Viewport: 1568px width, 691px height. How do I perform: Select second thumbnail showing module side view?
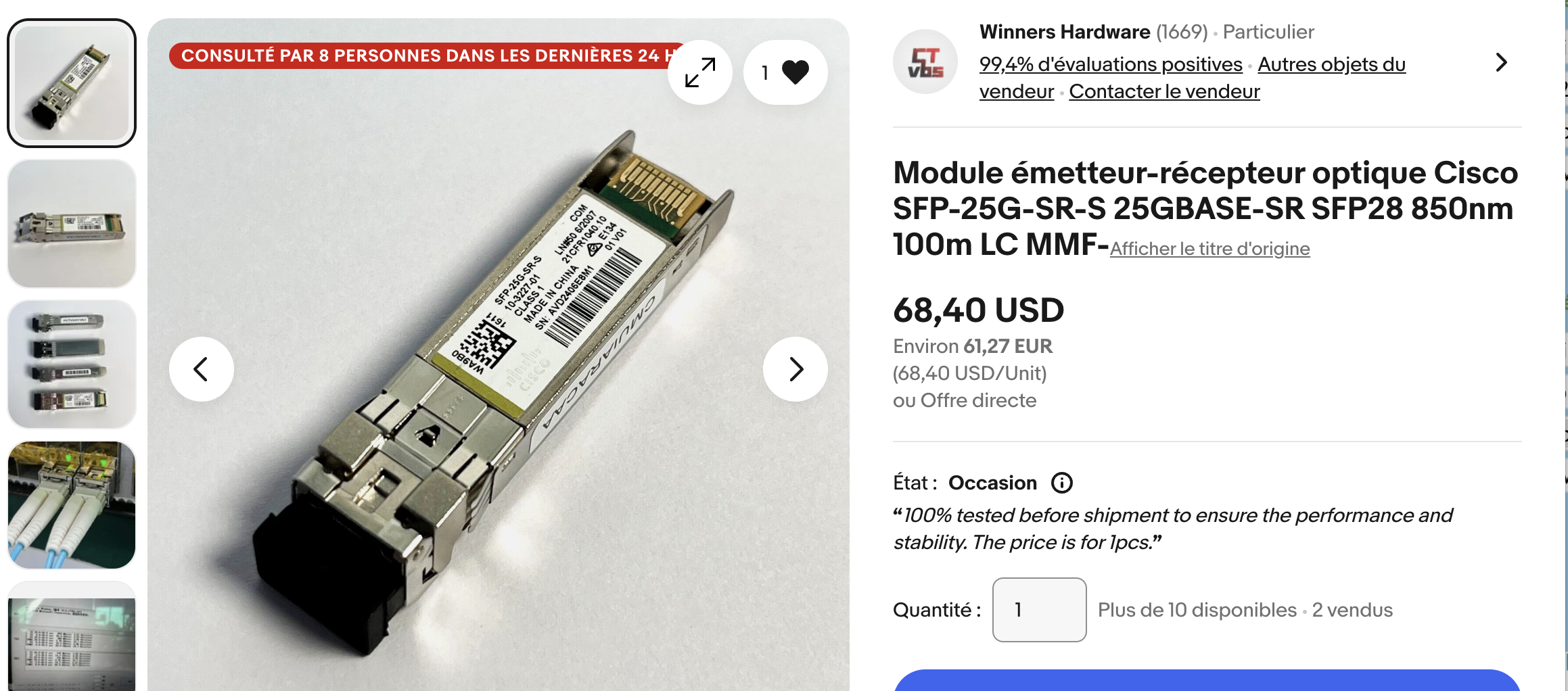click(x=72, y=224)
